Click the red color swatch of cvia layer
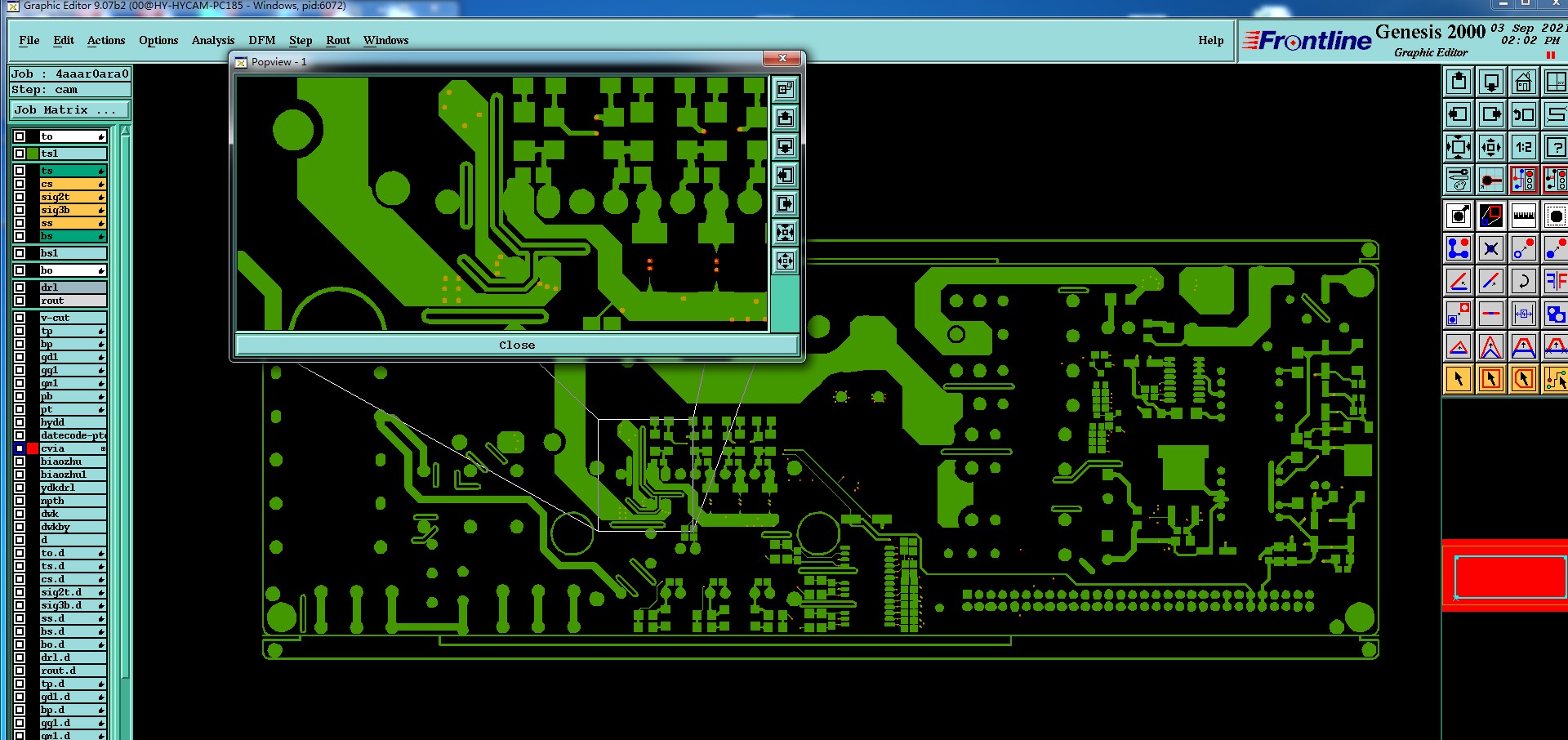This screenshot has height=740, width=1568. coord(33,448)
